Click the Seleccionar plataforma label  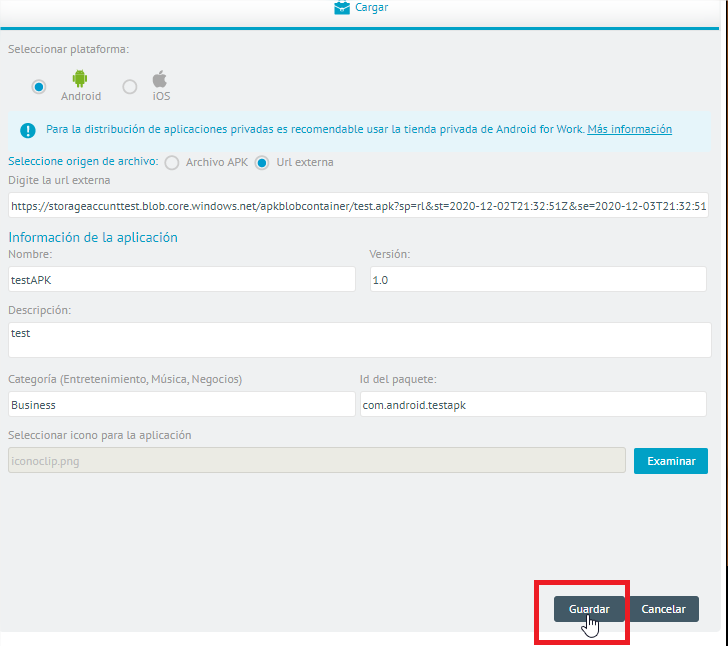coord(69,49)
